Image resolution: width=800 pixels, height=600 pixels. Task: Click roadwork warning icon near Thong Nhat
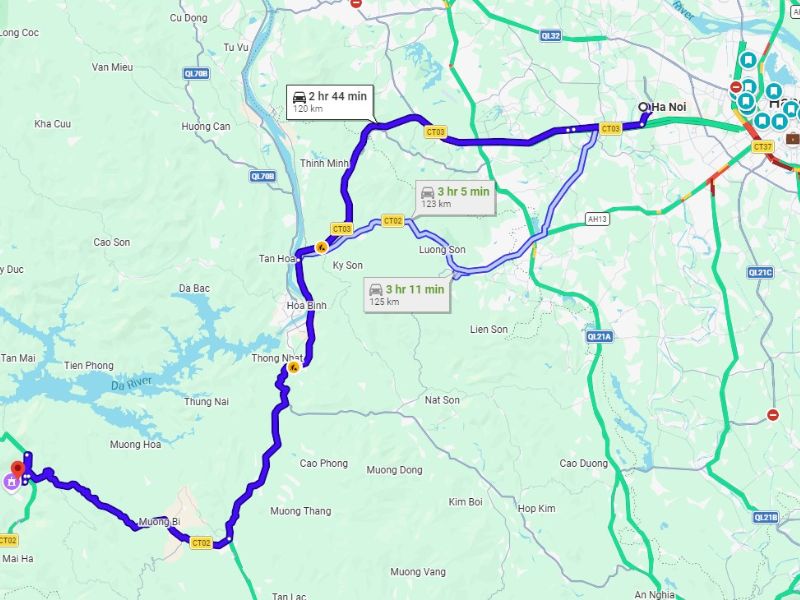pos(293,367)
